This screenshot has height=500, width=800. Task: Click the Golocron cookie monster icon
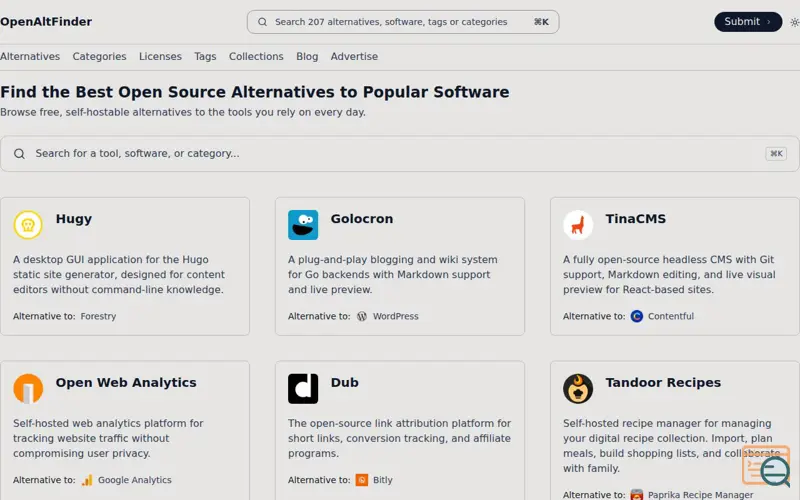(303, 225)
